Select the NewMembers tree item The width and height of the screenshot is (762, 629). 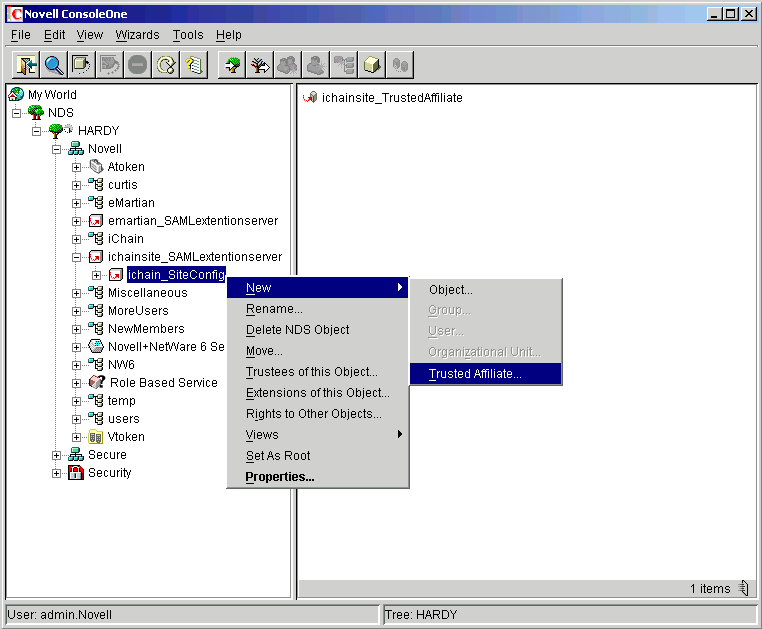point(146,329)
